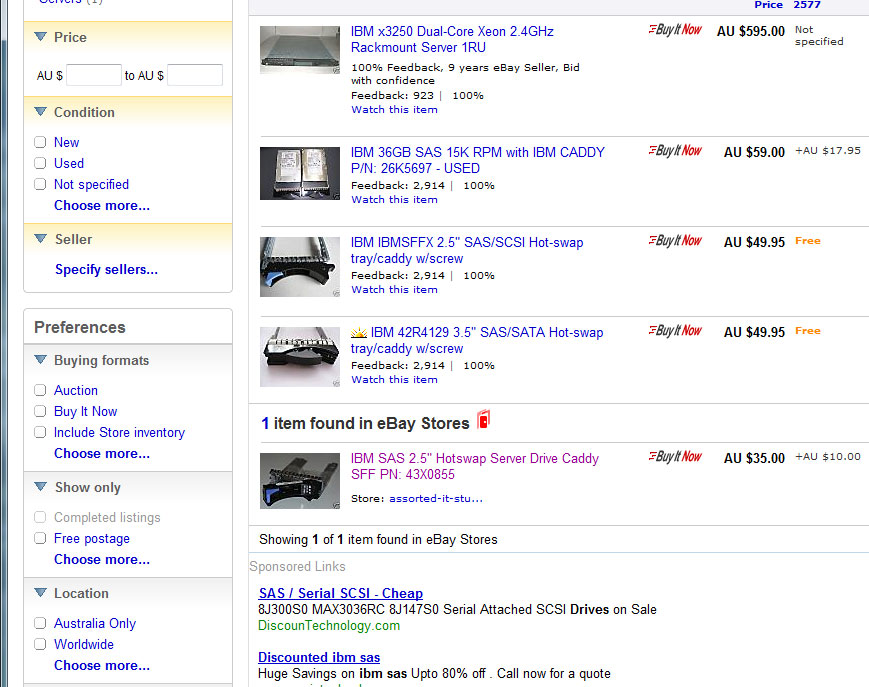Open the IBMSFFX 2.5" tray thumbnail
Image resolution: width=869 pixels, height=687 pixels.
click(300, 267)
